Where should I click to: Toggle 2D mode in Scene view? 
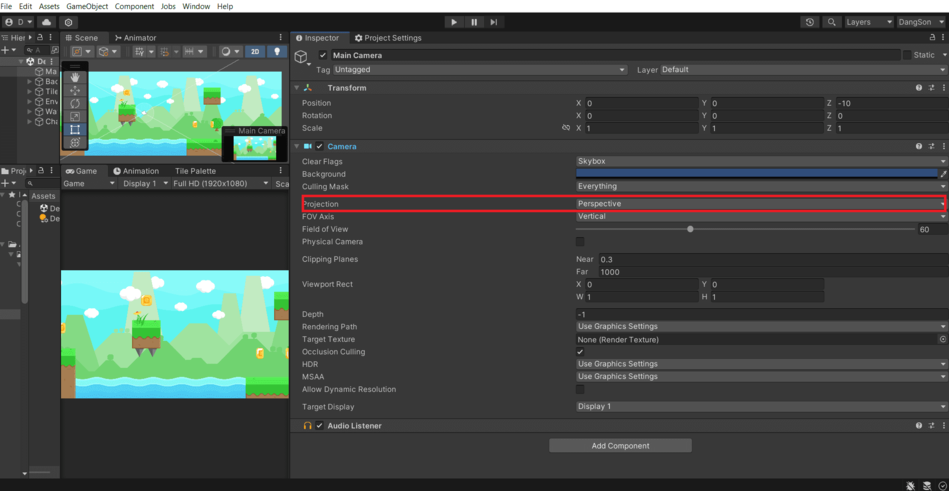point(255,51)
